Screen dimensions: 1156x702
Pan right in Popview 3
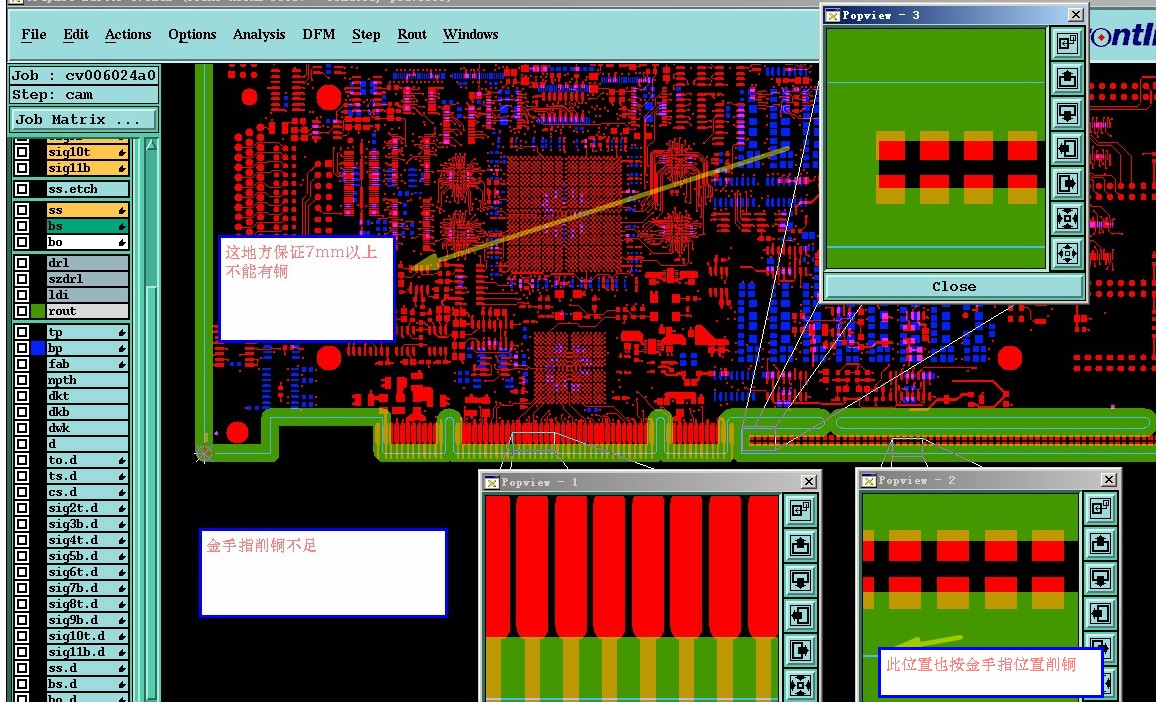1067,183
